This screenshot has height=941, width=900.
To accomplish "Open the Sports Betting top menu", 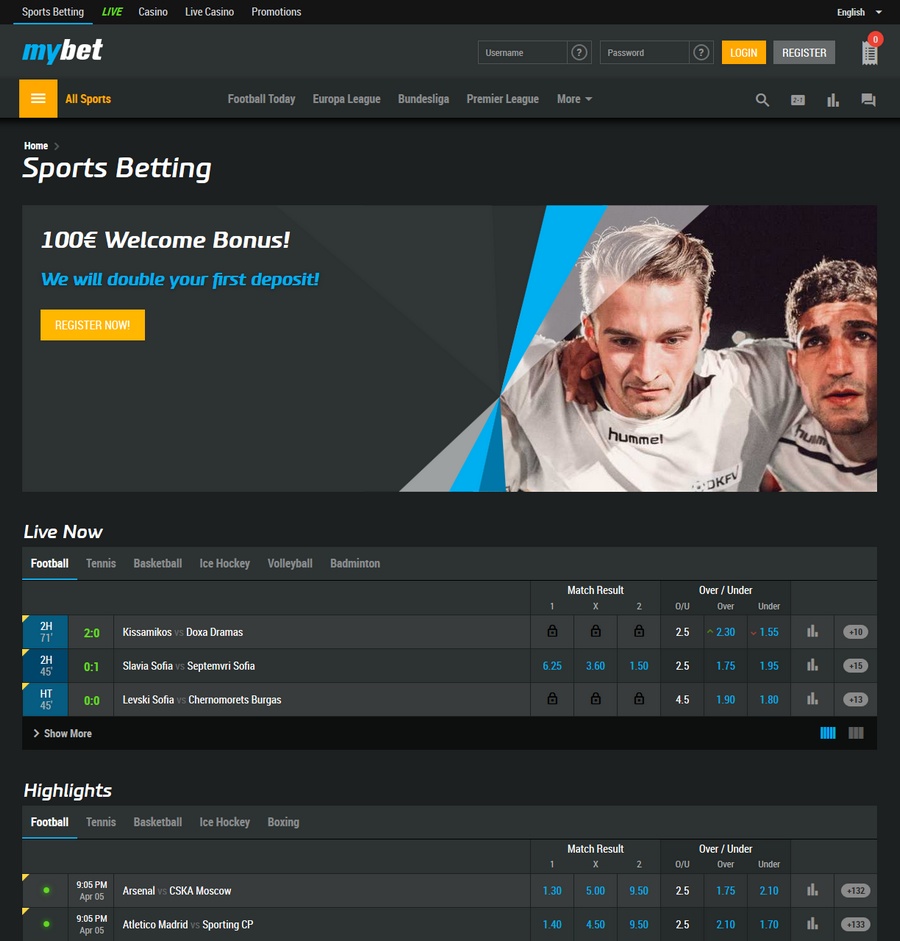I will point(53,12).
